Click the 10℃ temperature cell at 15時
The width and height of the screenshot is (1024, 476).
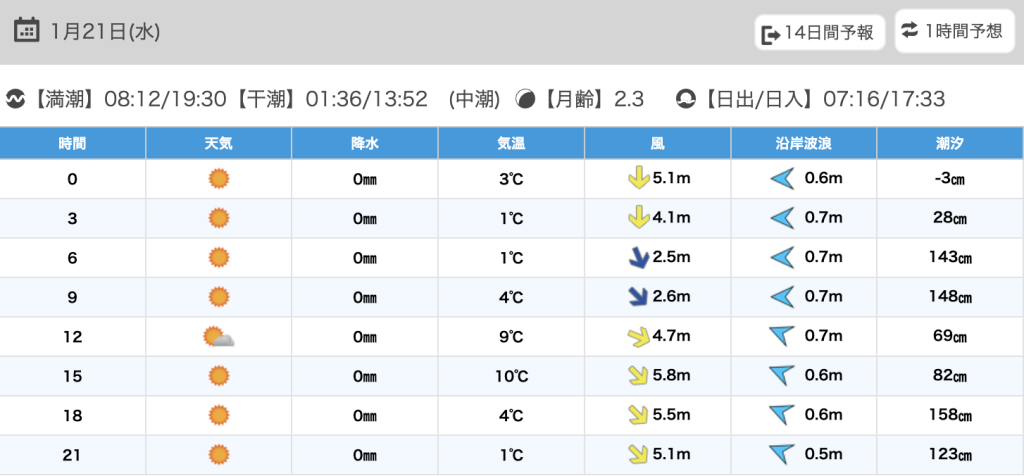click(x=511, y=376)
